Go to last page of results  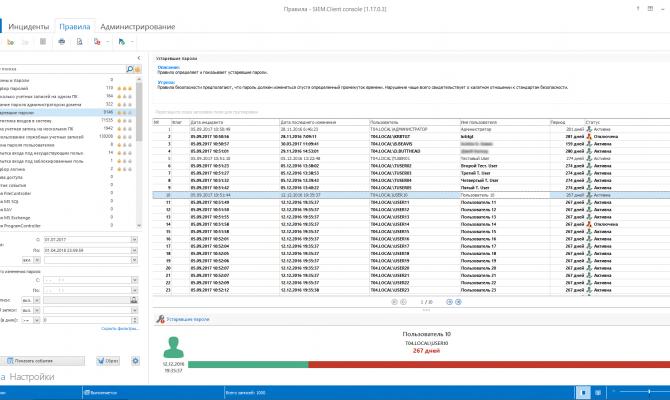click(458, 302)
